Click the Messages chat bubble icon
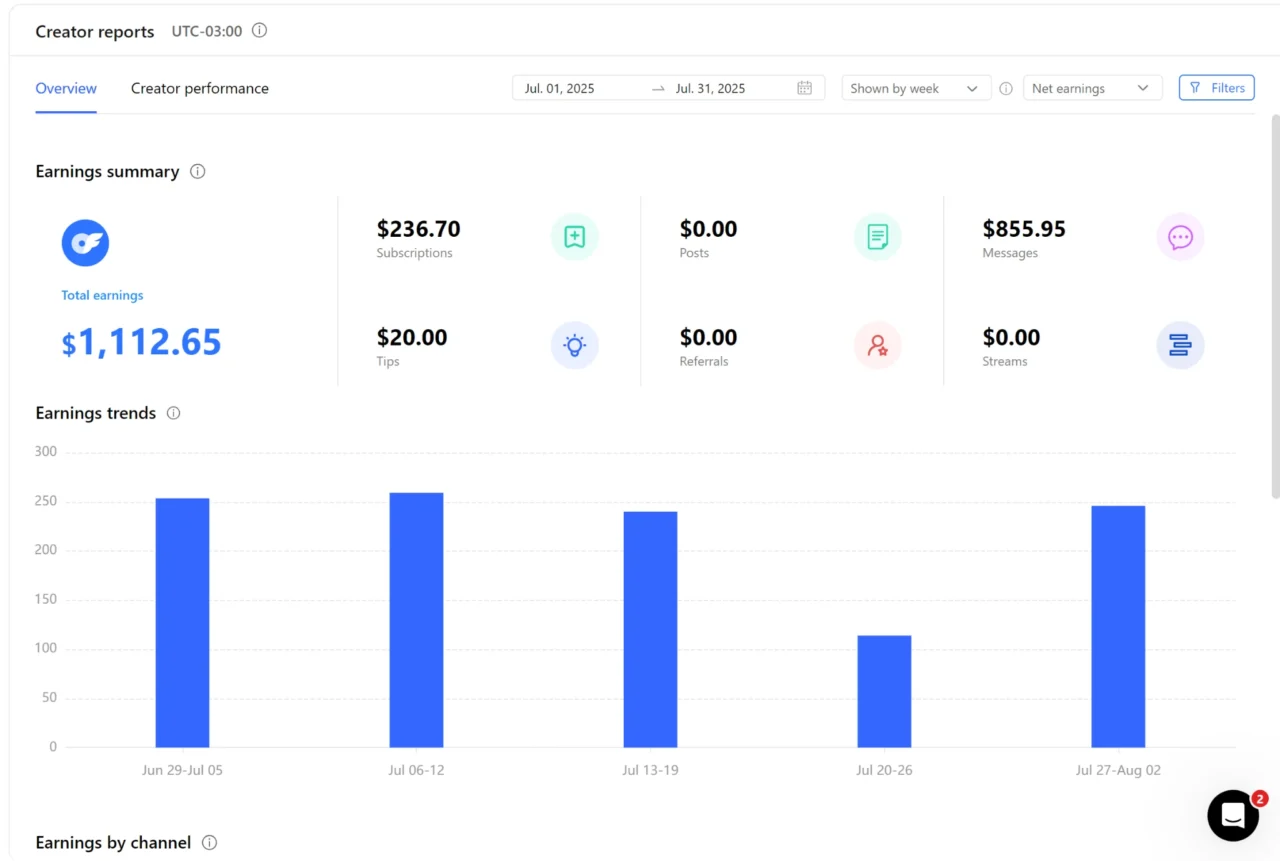 1180,237
